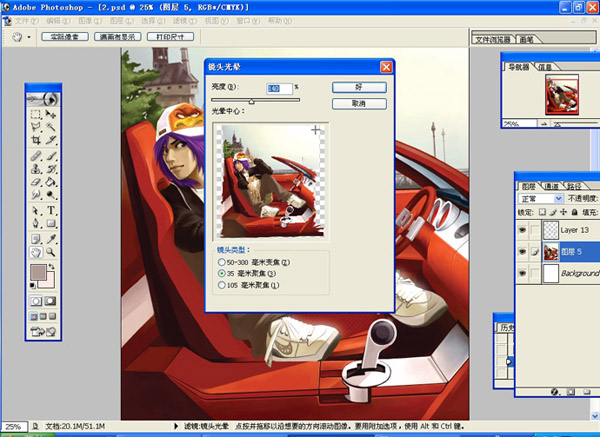The image size is (600, 437).
Task: Select the Magic Wand tool
Action: pyautogui.click(x=51, y=127)
